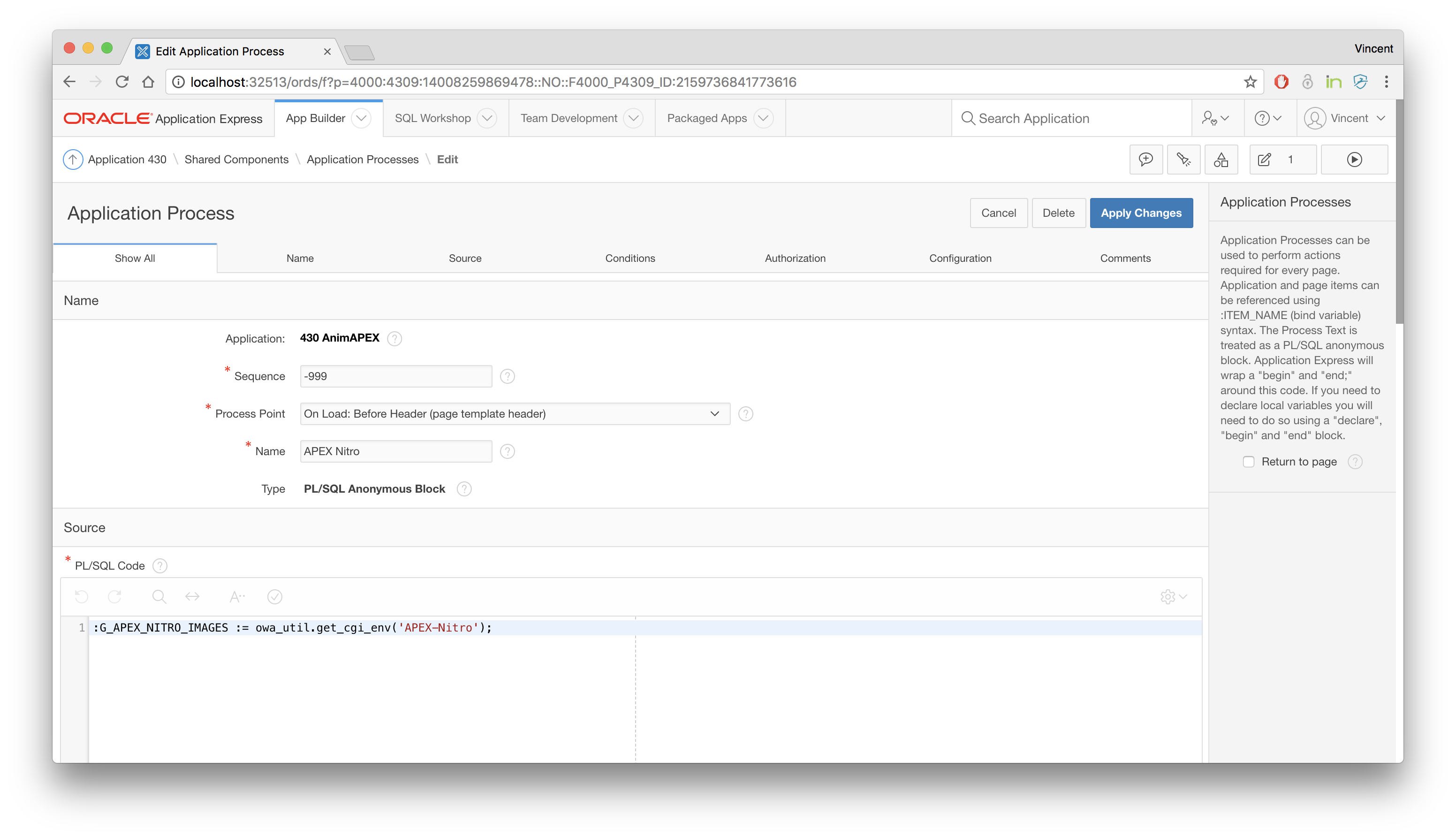Run the application with play icon

(1354, 160)
